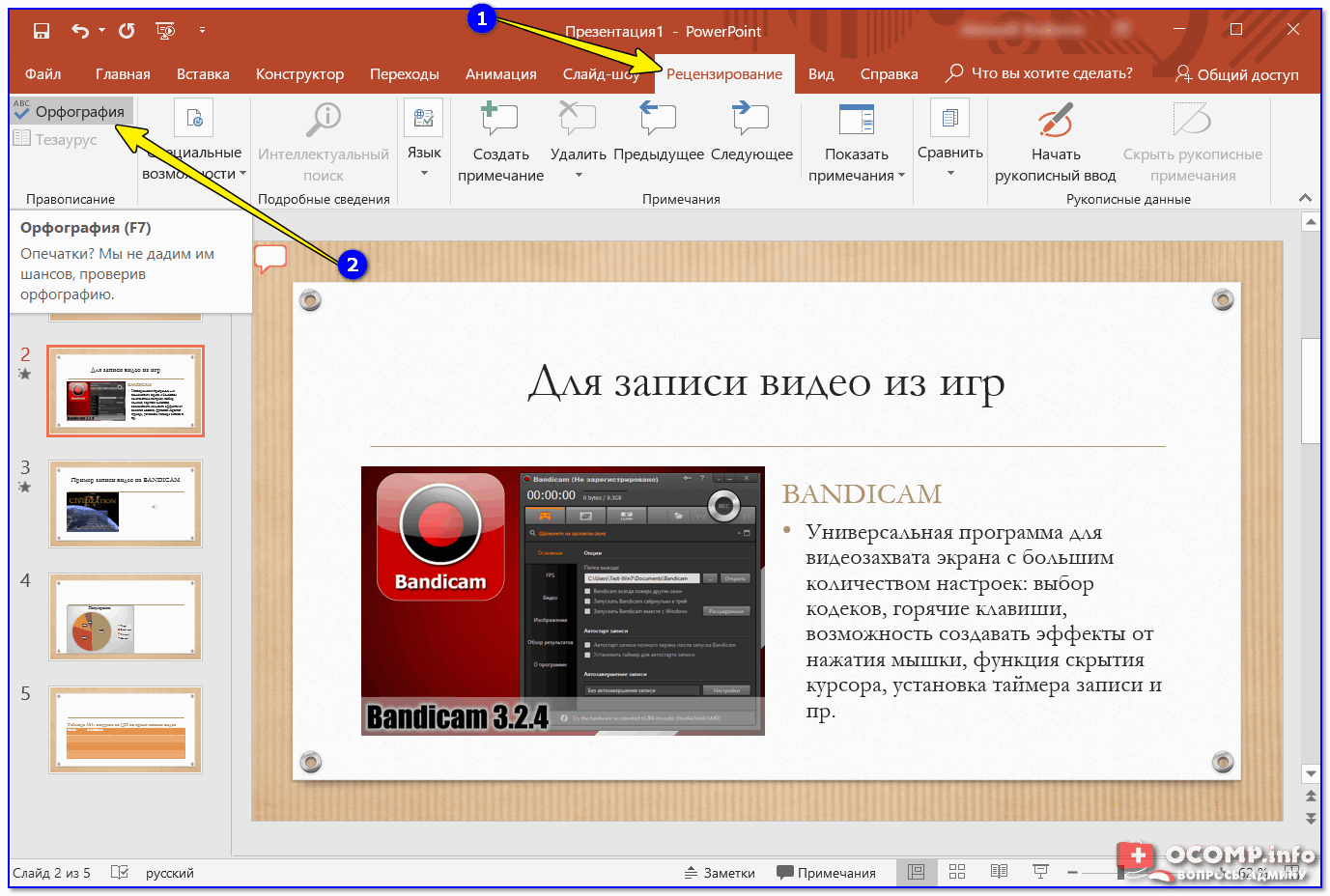This screenshot has height=896, width=1330.
Task: Run the Орфография spell check
Action: (70, 111)
